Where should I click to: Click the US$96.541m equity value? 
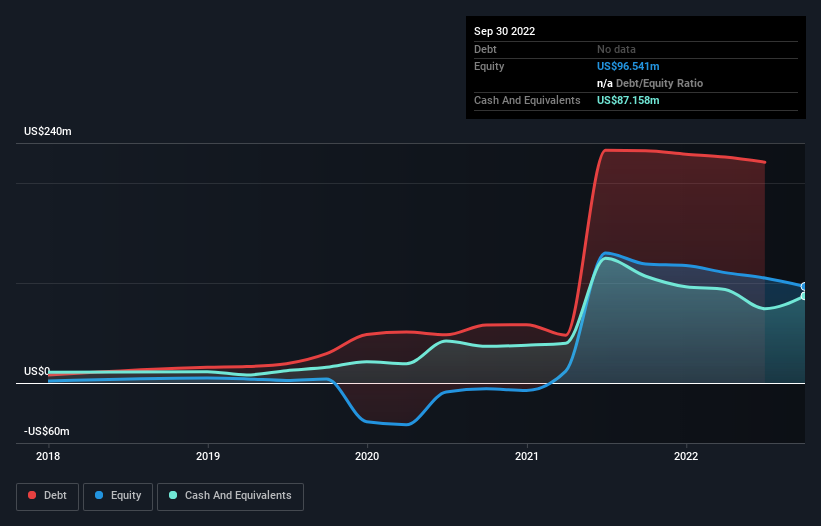click(628, 66)
